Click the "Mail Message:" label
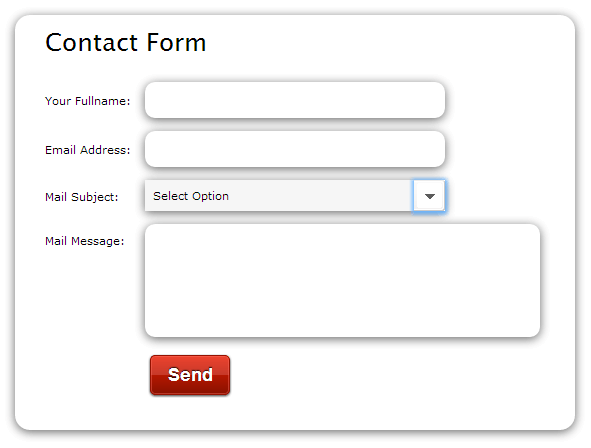The height and width of the screenshot is (448, 591). (84, 241)
